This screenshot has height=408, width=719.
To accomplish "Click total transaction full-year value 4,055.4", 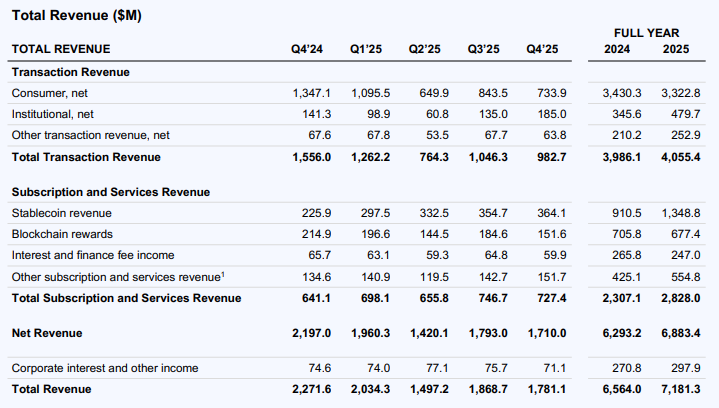I will [x=680, y=157].
